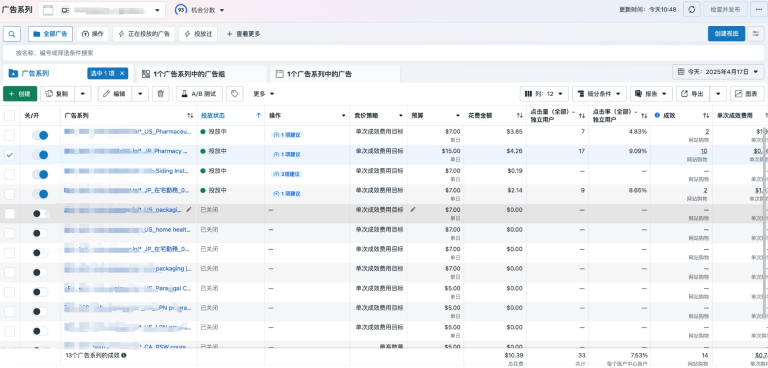Click the search magnifier icon
Viewport: 768px width, 368px height.
[x=12, y=34]
